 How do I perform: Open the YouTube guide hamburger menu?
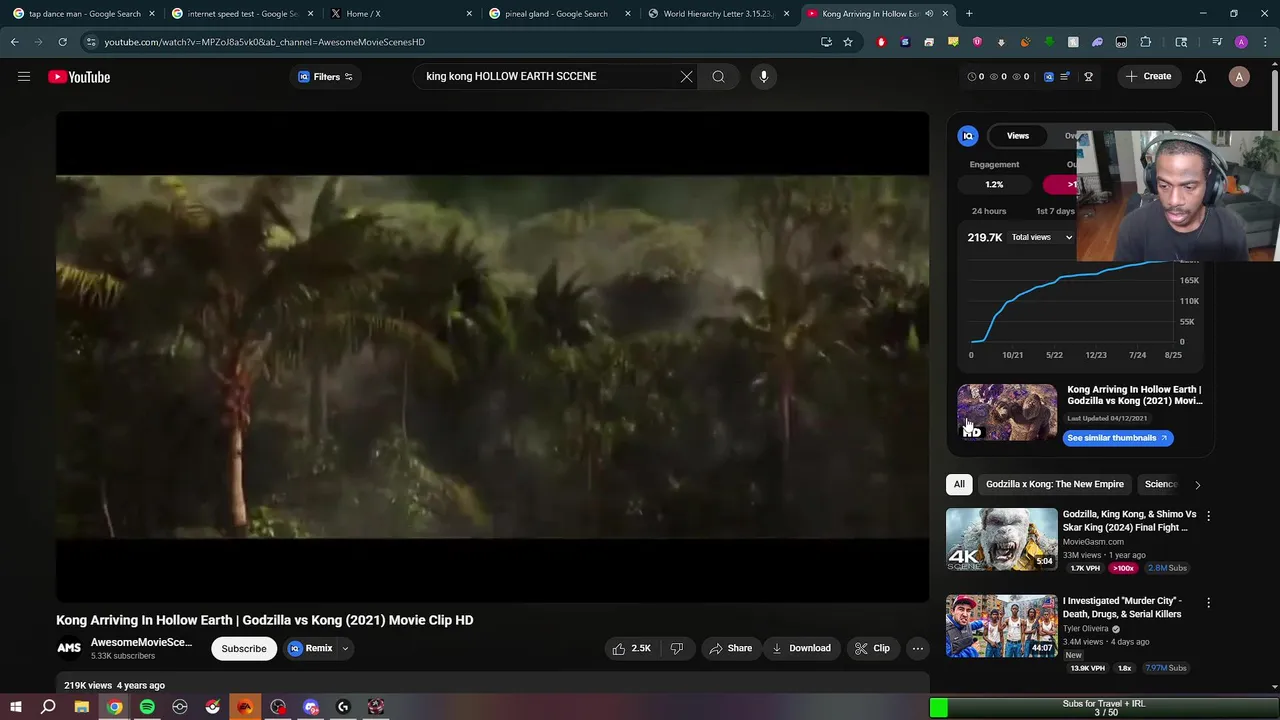click(24, 77)
